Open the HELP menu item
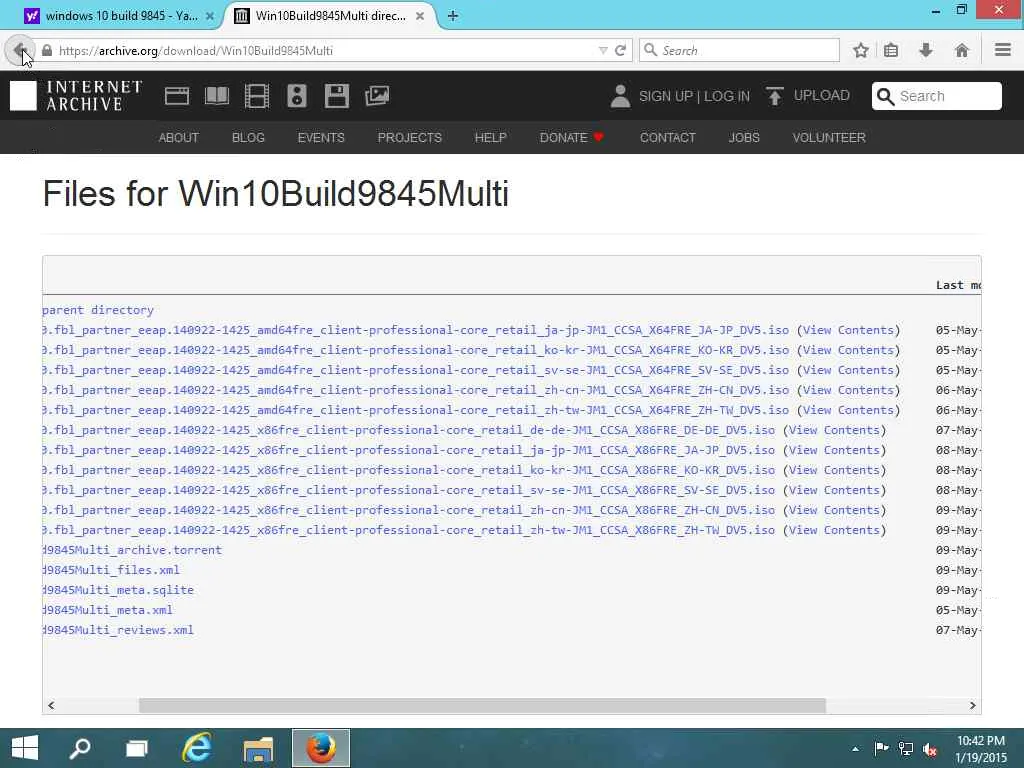 (x=490, y=137)
